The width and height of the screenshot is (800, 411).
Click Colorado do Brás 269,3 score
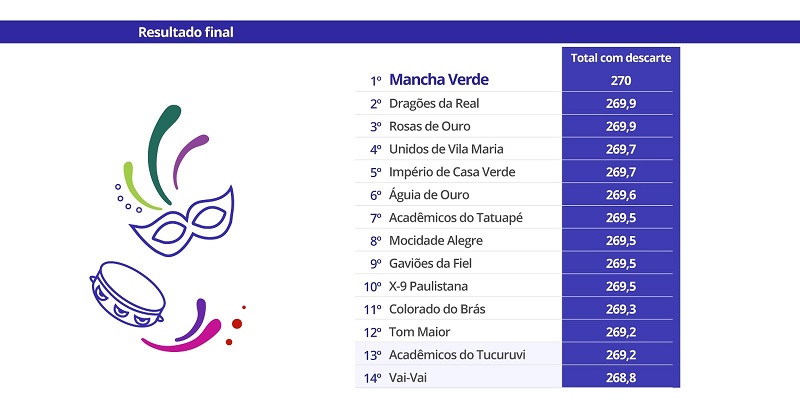tap(621, 310)
